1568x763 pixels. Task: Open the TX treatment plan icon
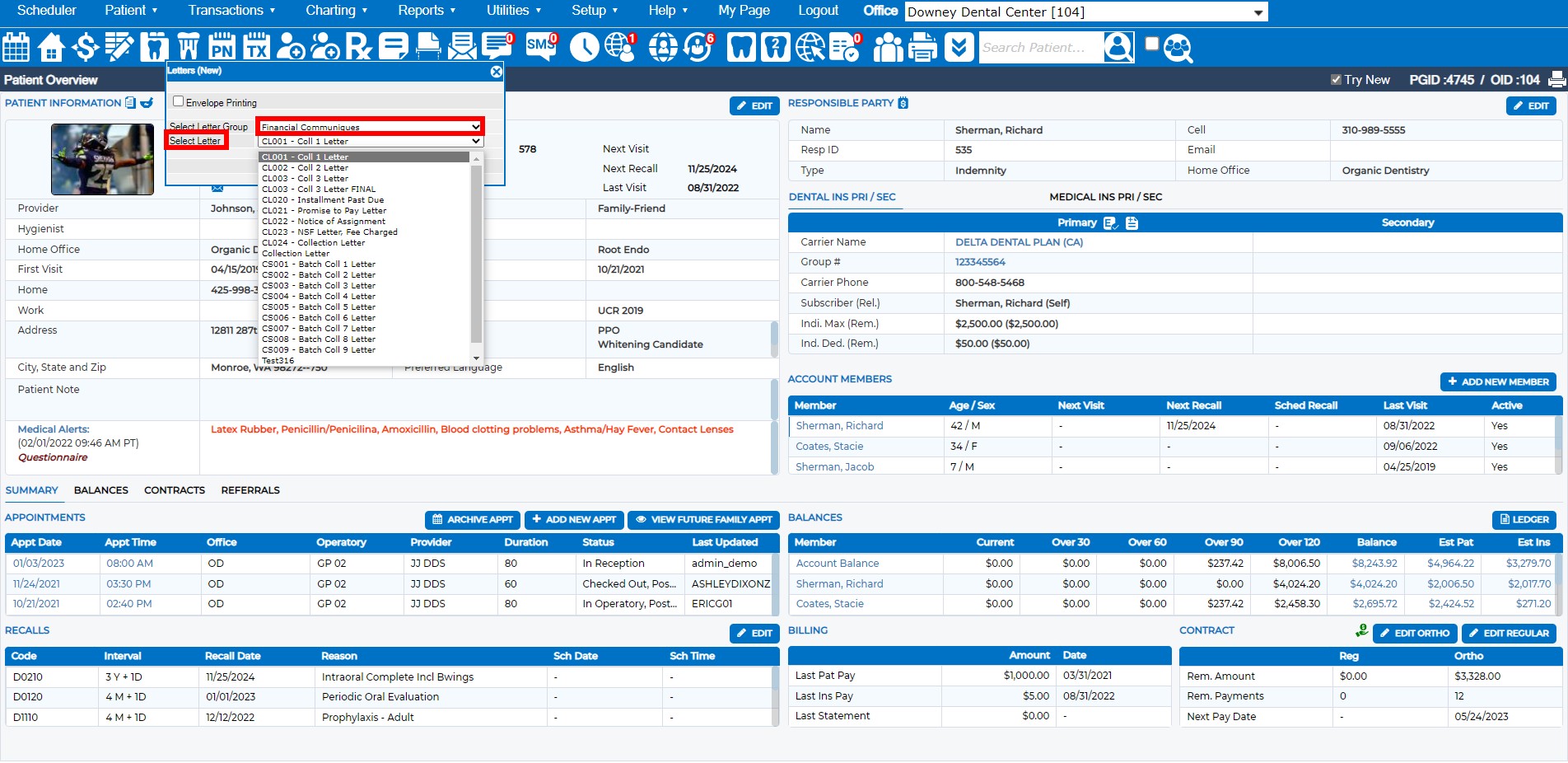256,47
